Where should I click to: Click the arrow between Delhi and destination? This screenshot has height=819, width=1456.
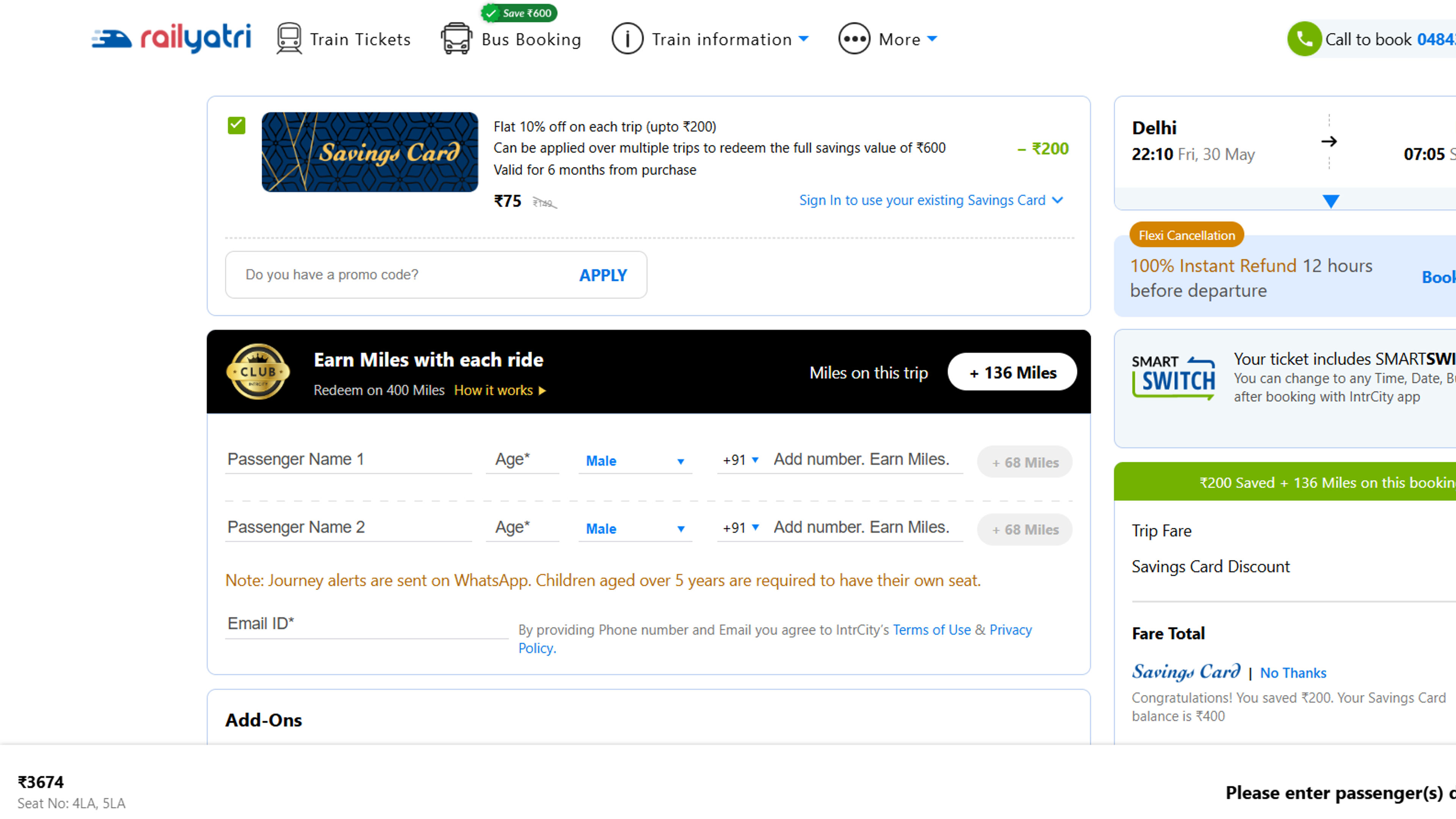coord(1329,141)
